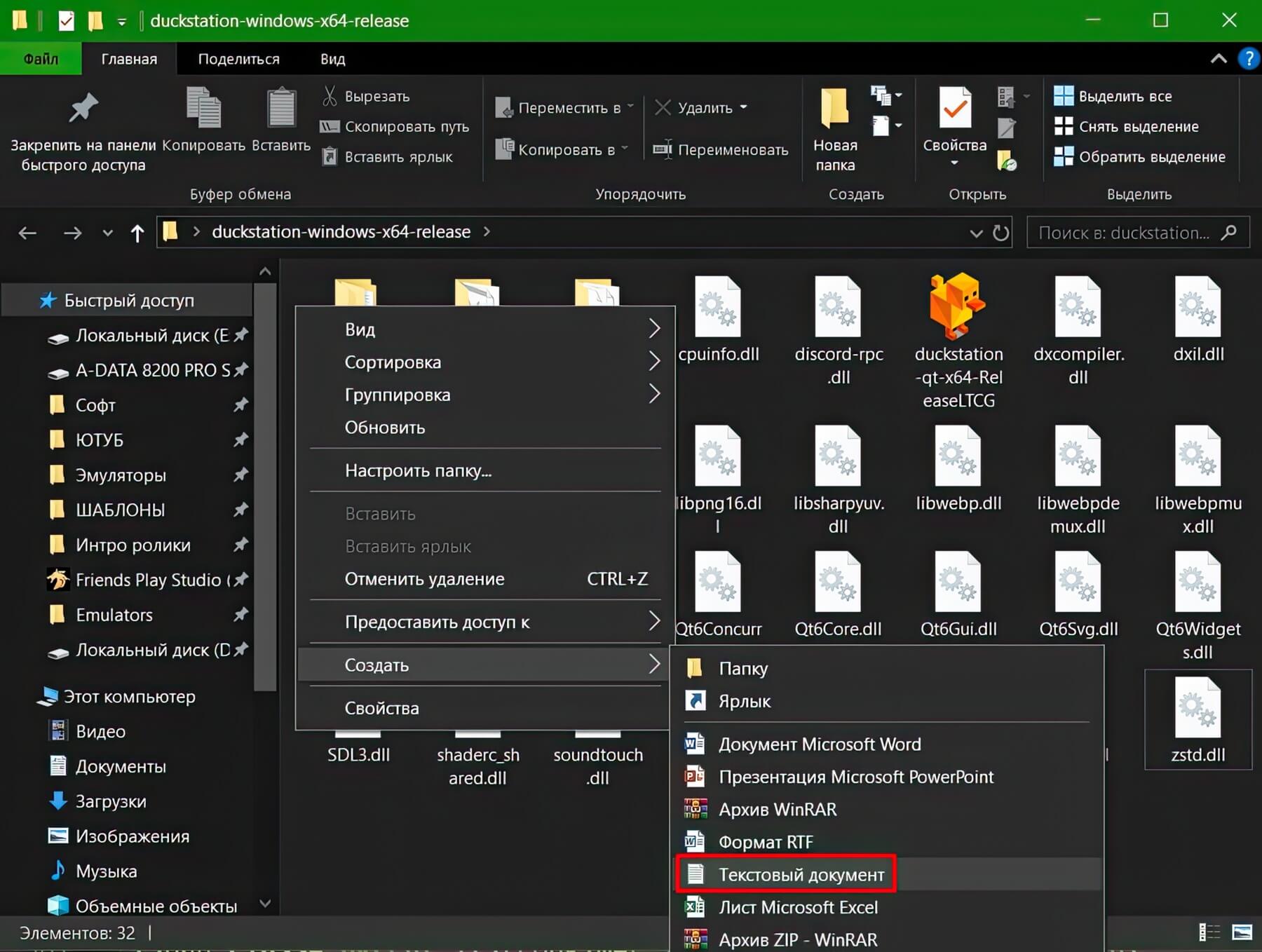The height and width of the screenshot is (952, 1262).
Task: Switch to the View (Вид) ribbon tab
Action: (332, 59)
